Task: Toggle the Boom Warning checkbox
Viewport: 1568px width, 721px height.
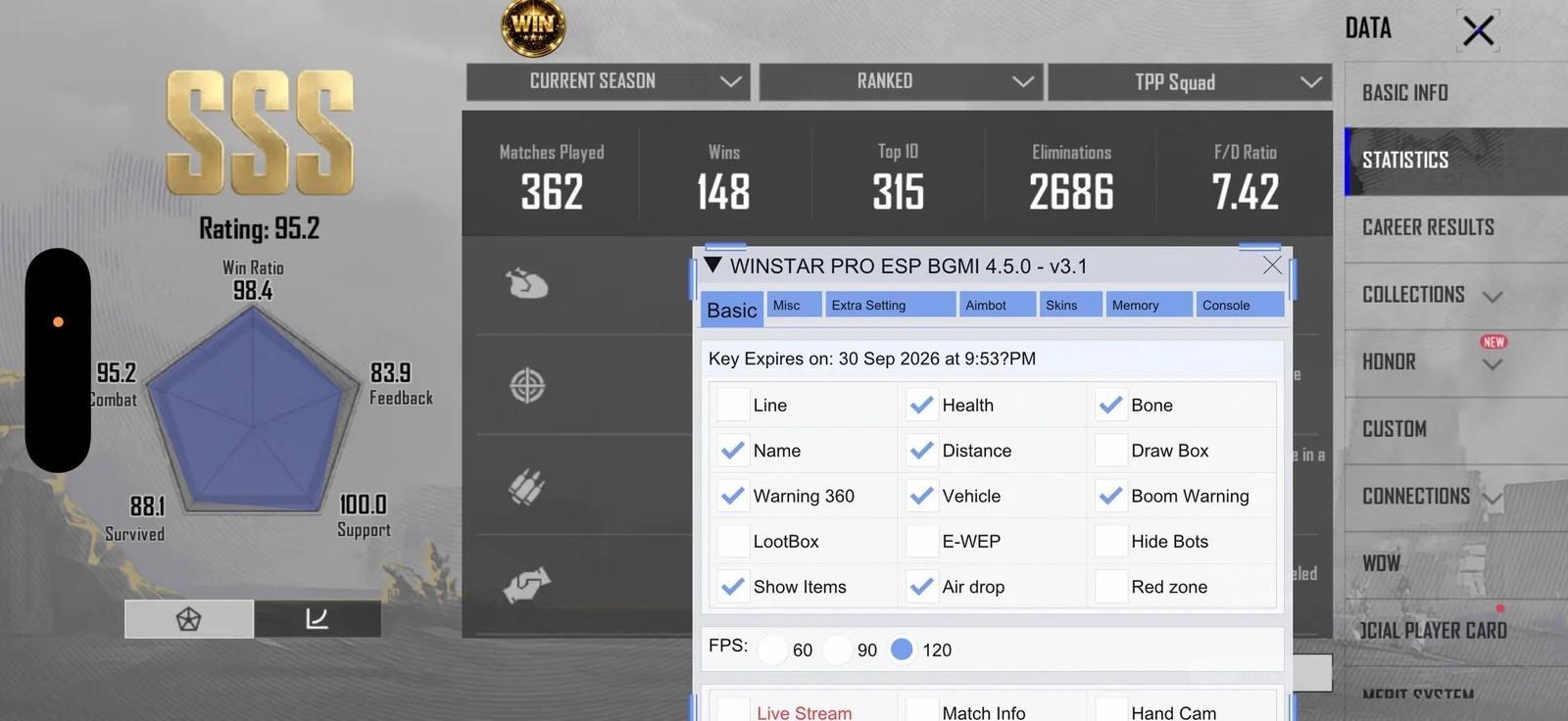Action: point(1111,496)
